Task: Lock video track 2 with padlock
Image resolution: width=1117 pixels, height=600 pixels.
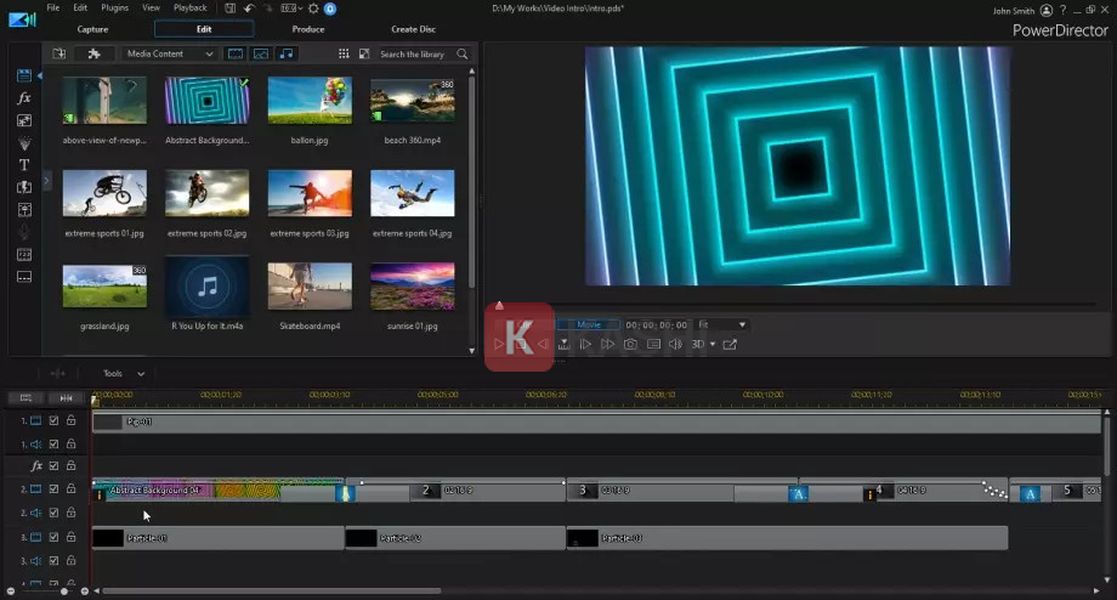Action: (71, 489)
